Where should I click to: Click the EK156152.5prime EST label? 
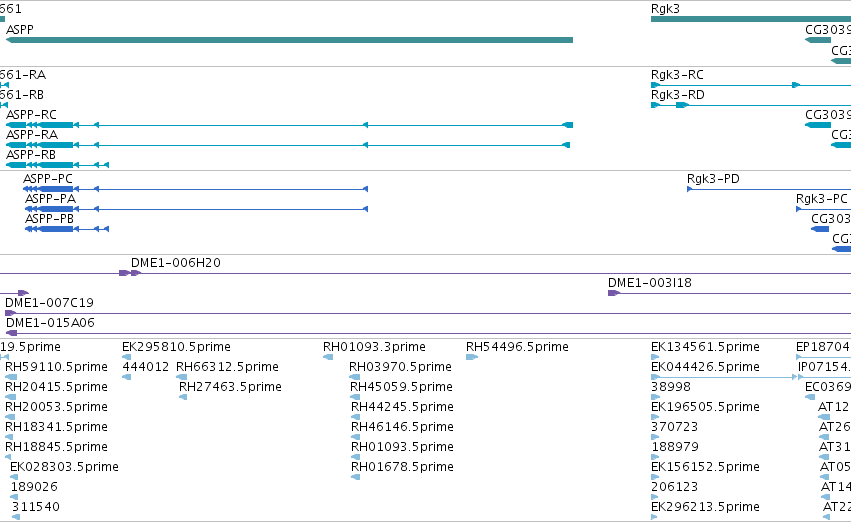[x=705, y=467]
